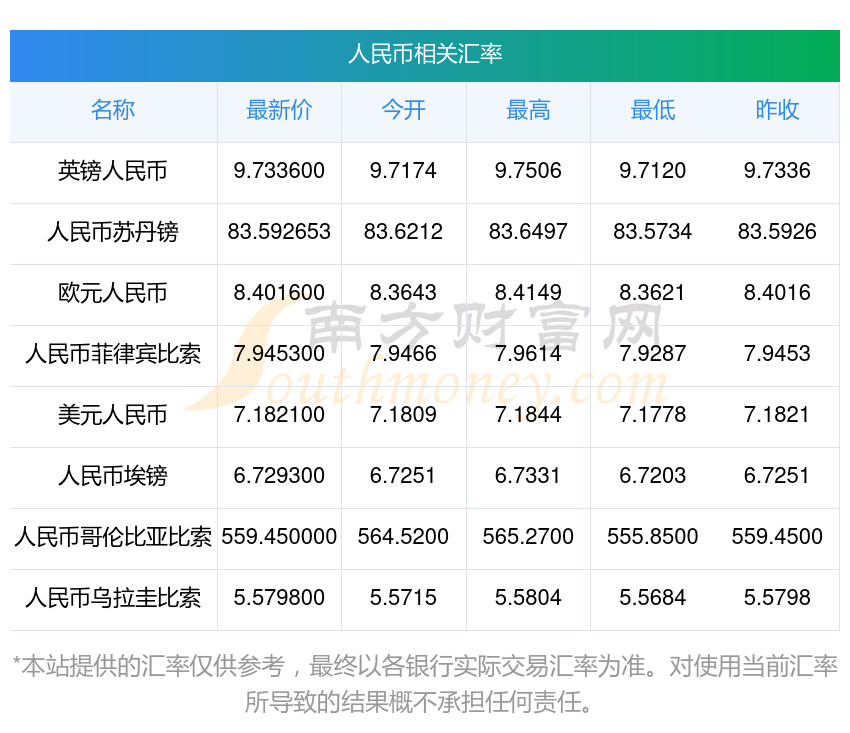Click previous close 8.4016

(777, 293)
